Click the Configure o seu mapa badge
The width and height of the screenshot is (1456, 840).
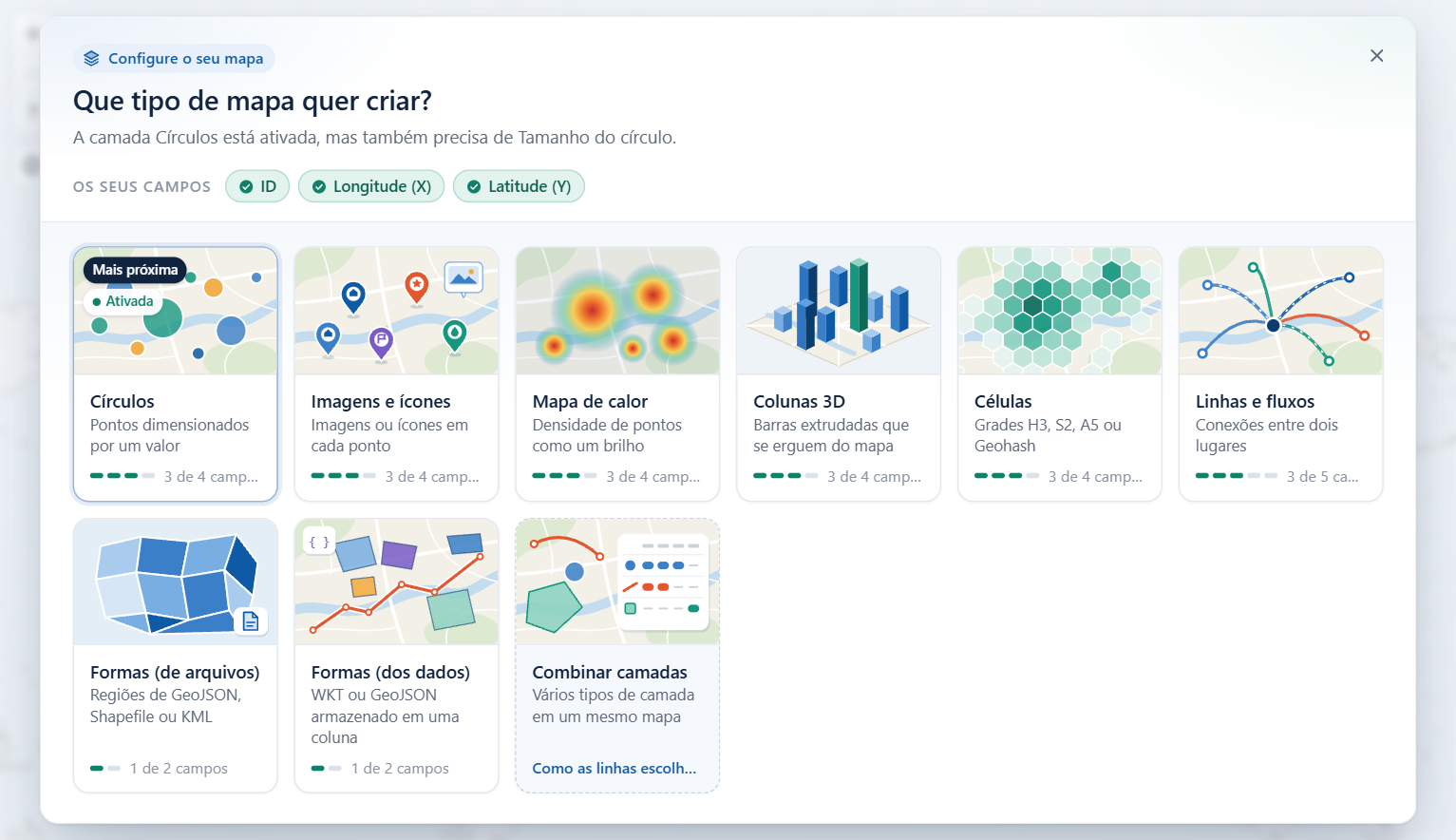[x=174, y=59]
